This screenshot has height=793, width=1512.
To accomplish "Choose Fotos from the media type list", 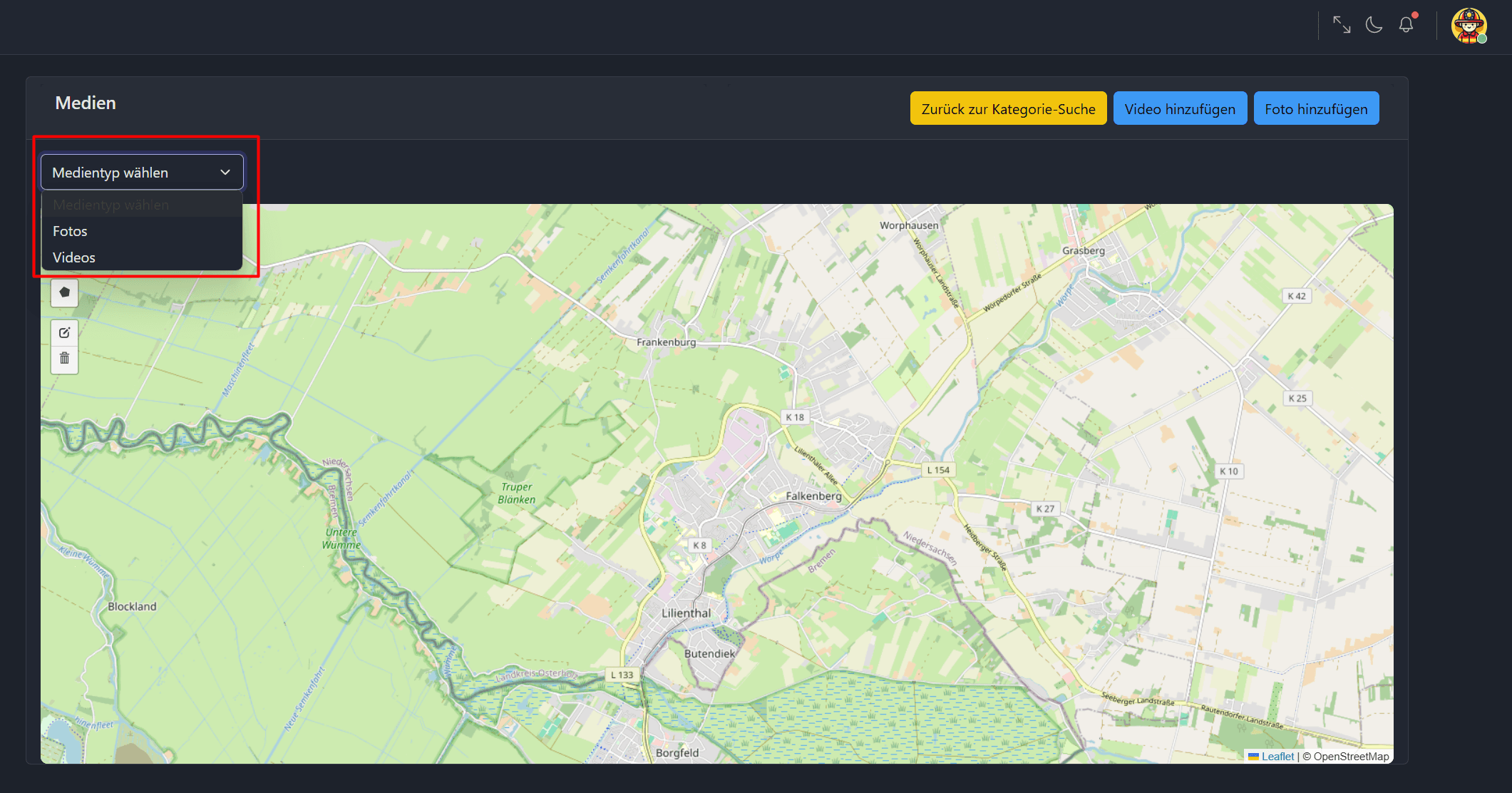I will click(70, 231).
